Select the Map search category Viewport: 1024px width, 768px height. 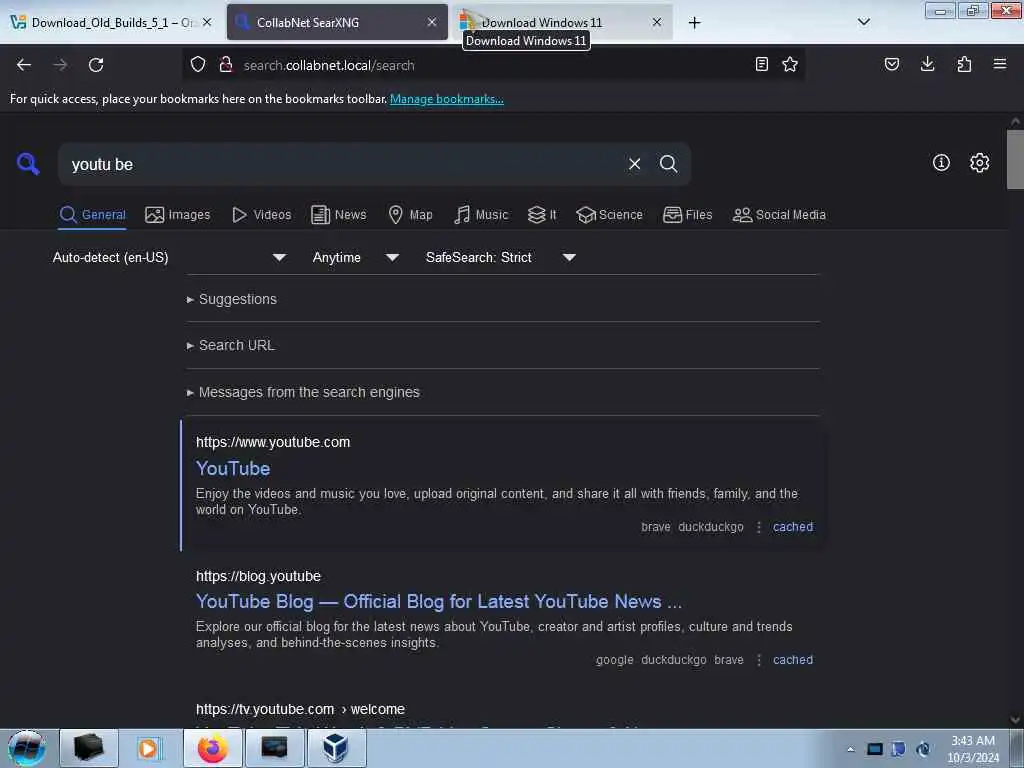(410, 215)
